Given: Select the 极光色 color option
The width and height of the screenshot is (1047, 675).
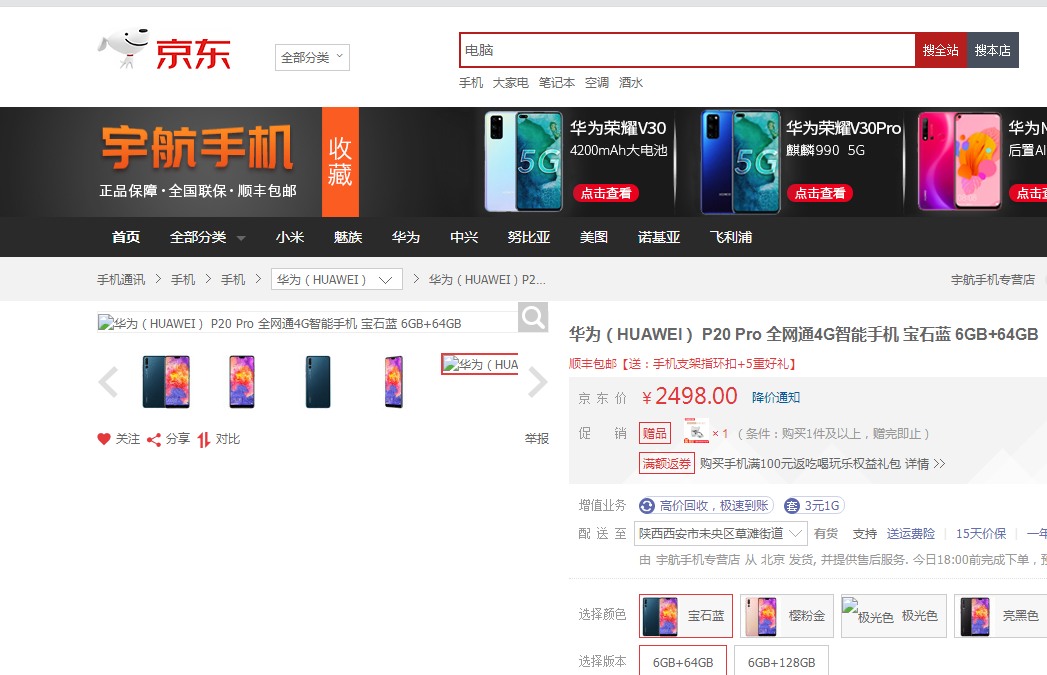Looking at the screenshot, I should 893,616.
